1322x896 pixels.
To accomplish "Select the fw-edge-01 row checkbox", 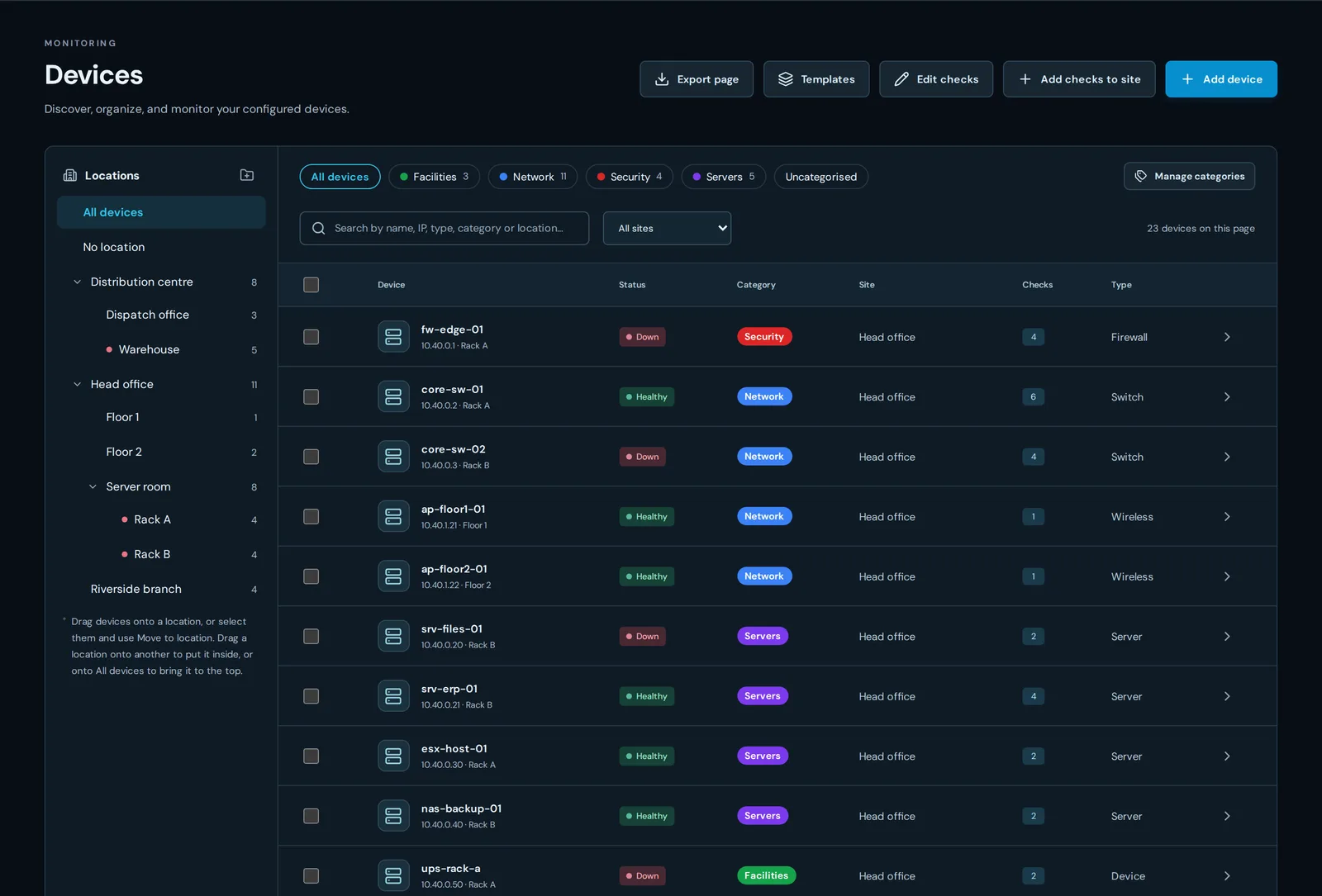I will tap(311, 337).
